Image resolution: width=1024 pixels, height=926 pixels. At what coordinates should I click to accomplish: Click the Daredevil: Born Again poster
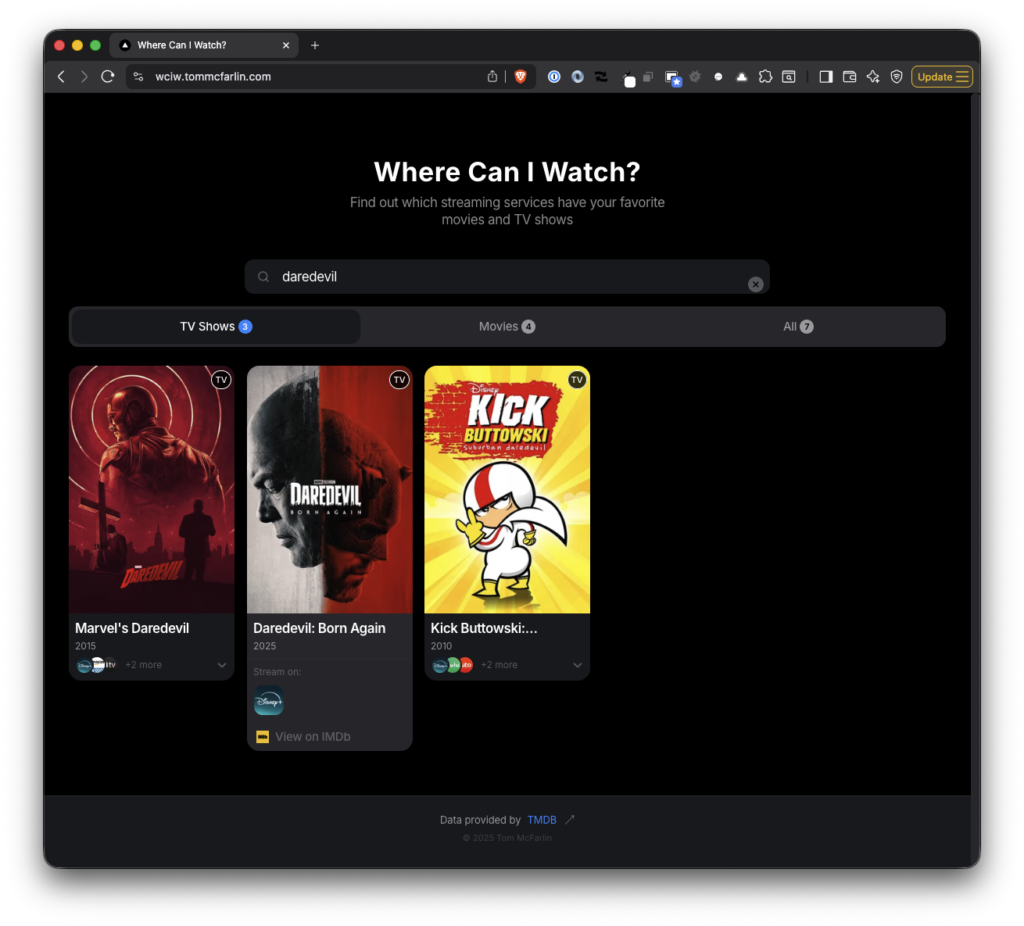[x=329, y=490]
